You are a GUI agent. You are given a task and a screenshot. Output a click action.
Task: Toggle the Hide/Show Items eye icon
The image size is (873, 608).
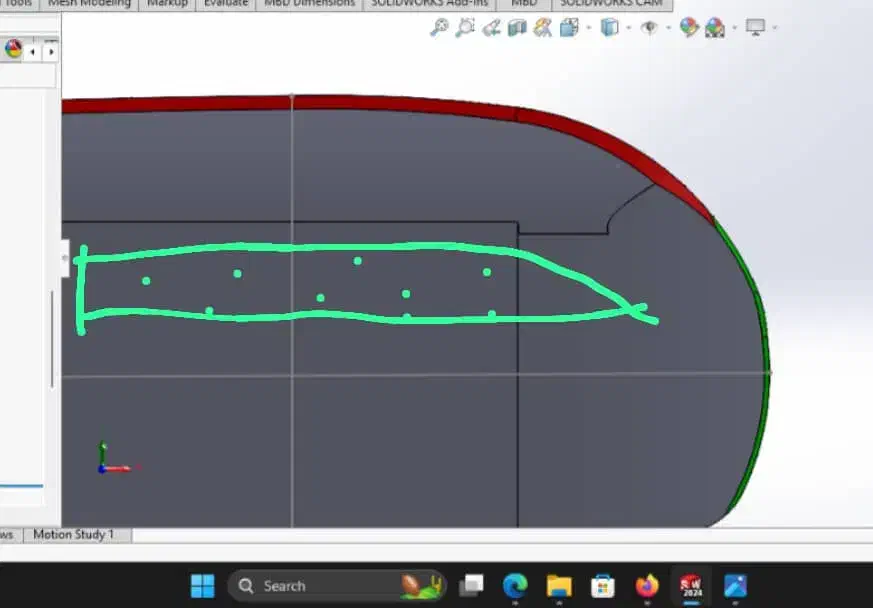(x=649, y=28)
